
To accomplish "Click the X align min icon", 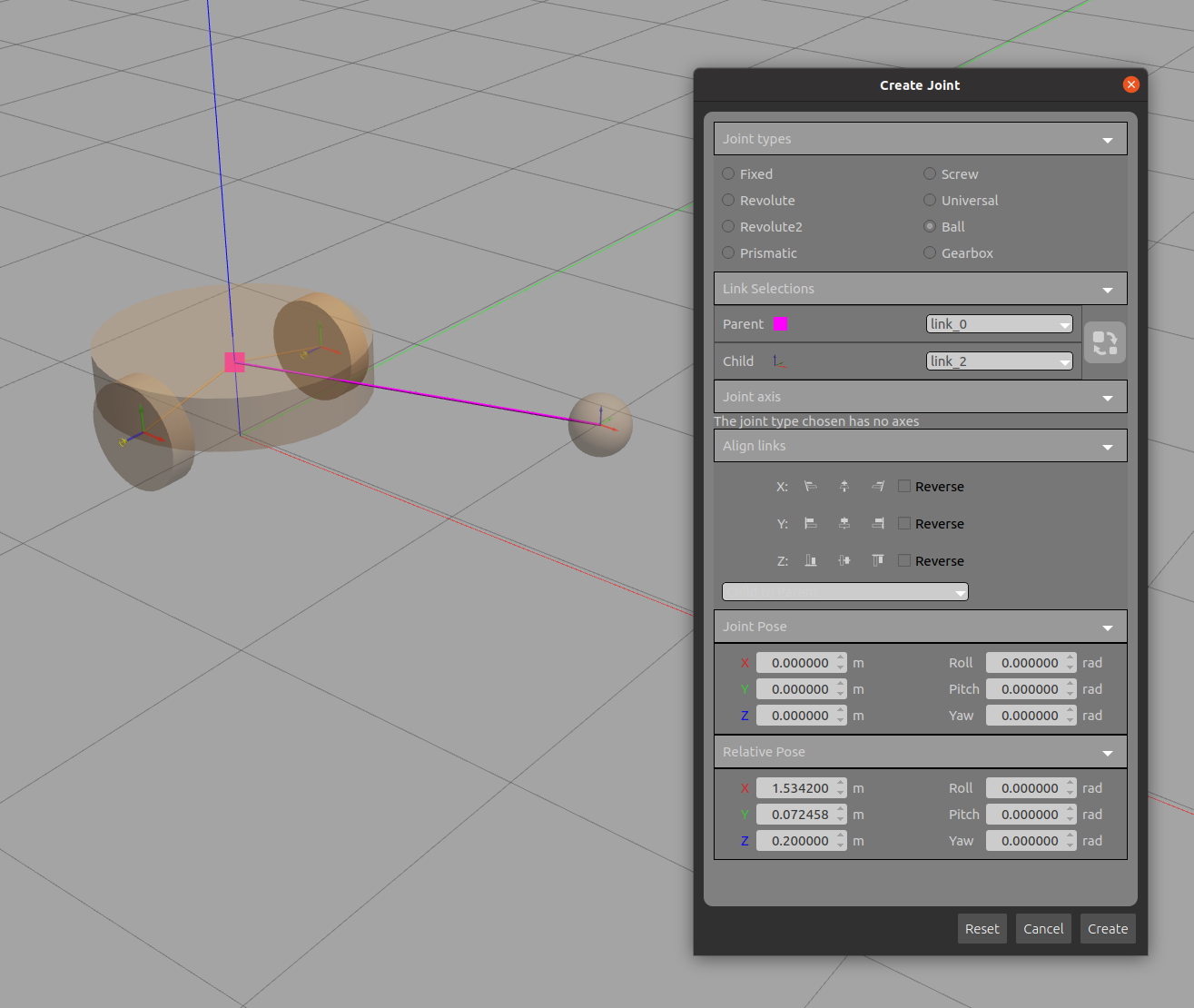I will coord(811,487).
